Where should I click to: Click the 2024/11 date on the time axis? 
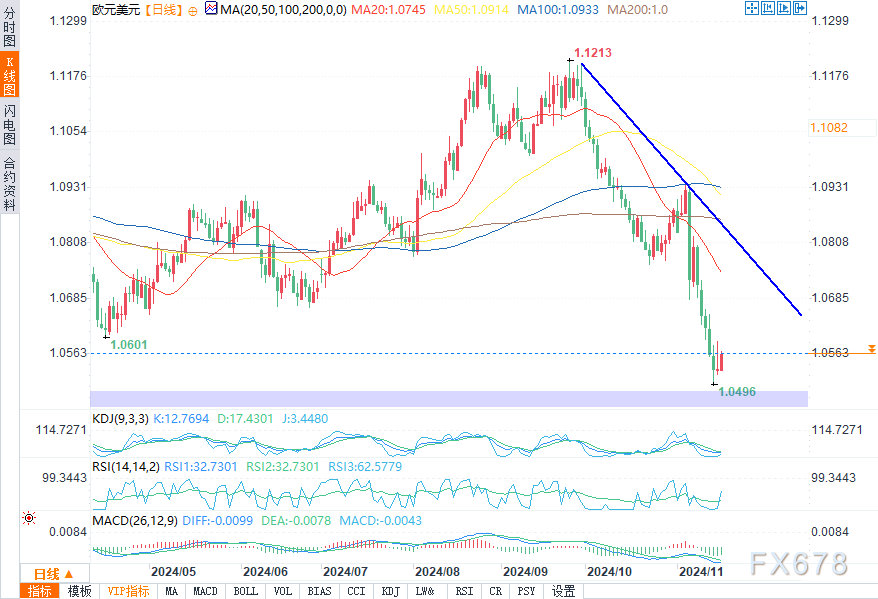click(701, 572)
